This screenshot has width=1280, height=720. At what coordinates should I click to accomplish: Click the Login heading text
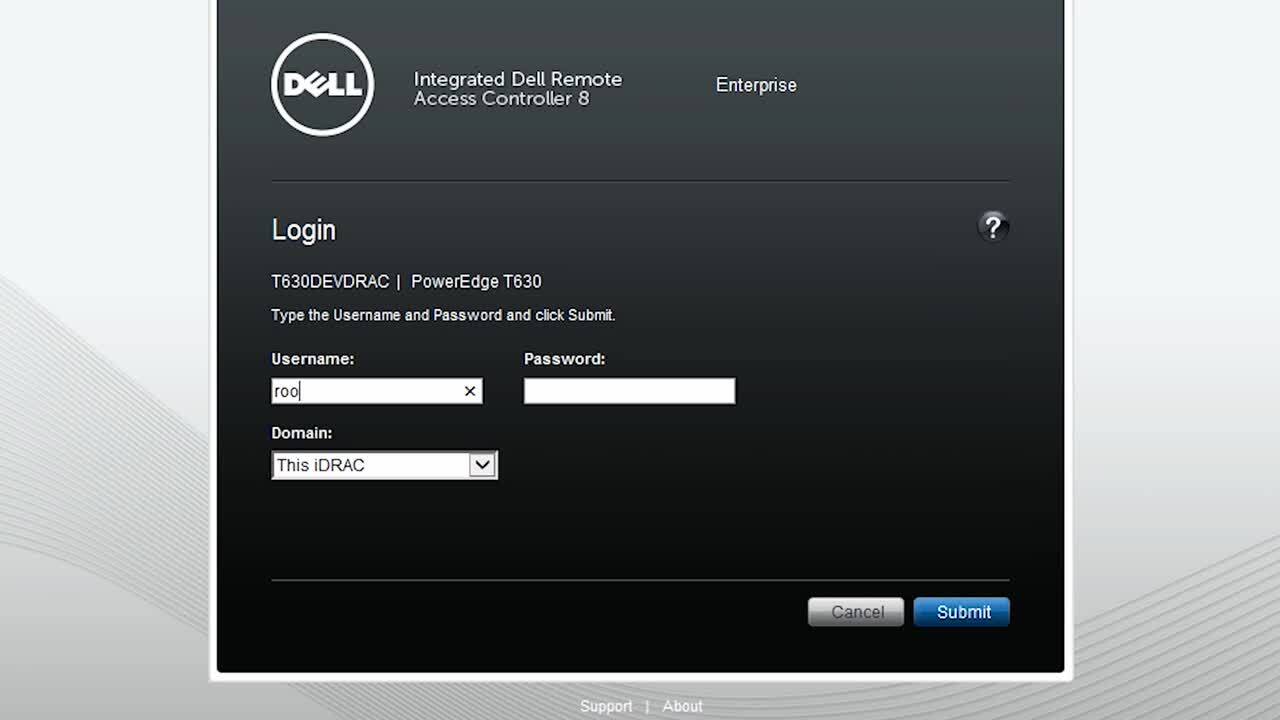[x=304, y=230]
